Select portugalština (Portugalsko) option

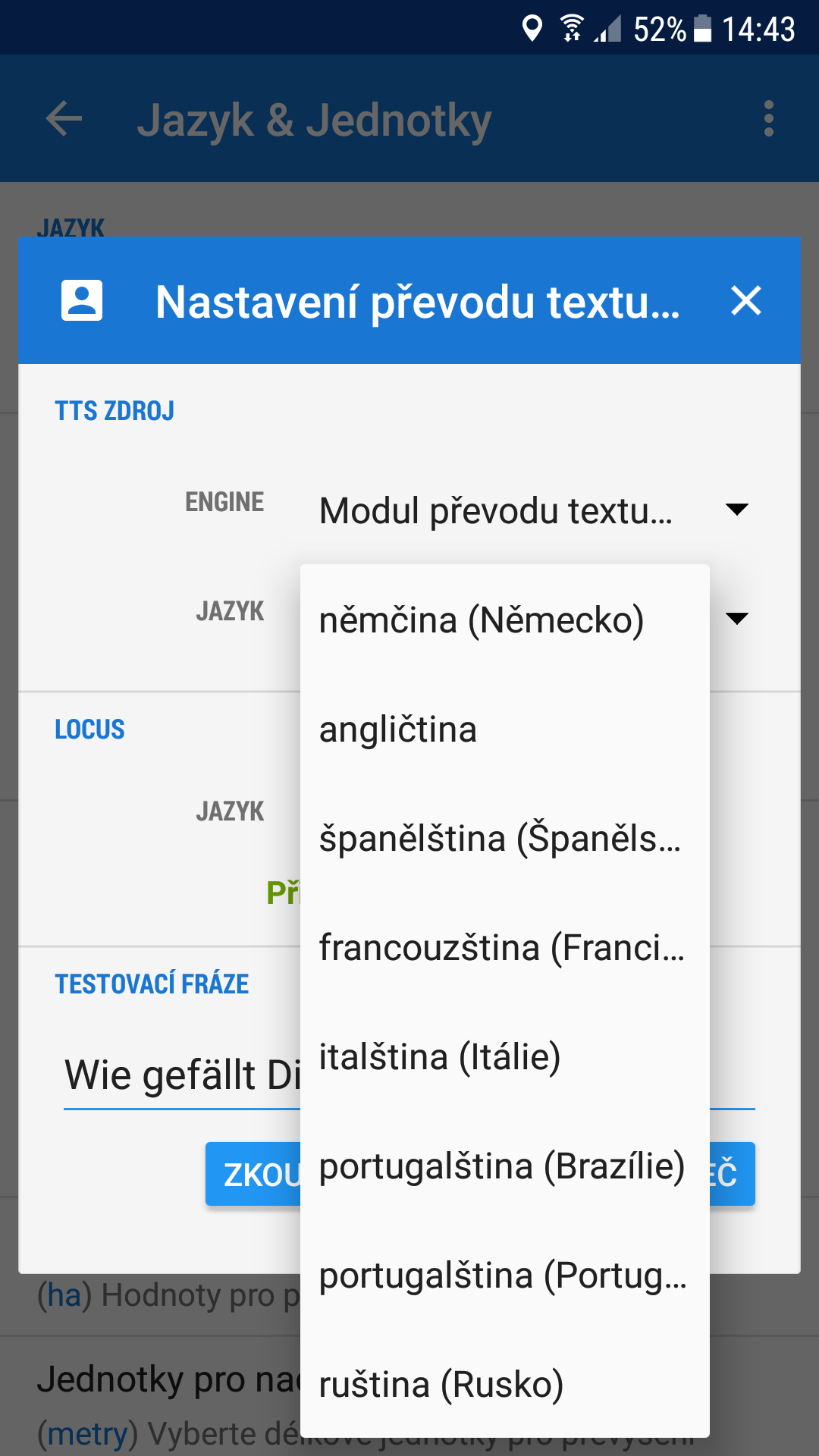pos(503,1276)
